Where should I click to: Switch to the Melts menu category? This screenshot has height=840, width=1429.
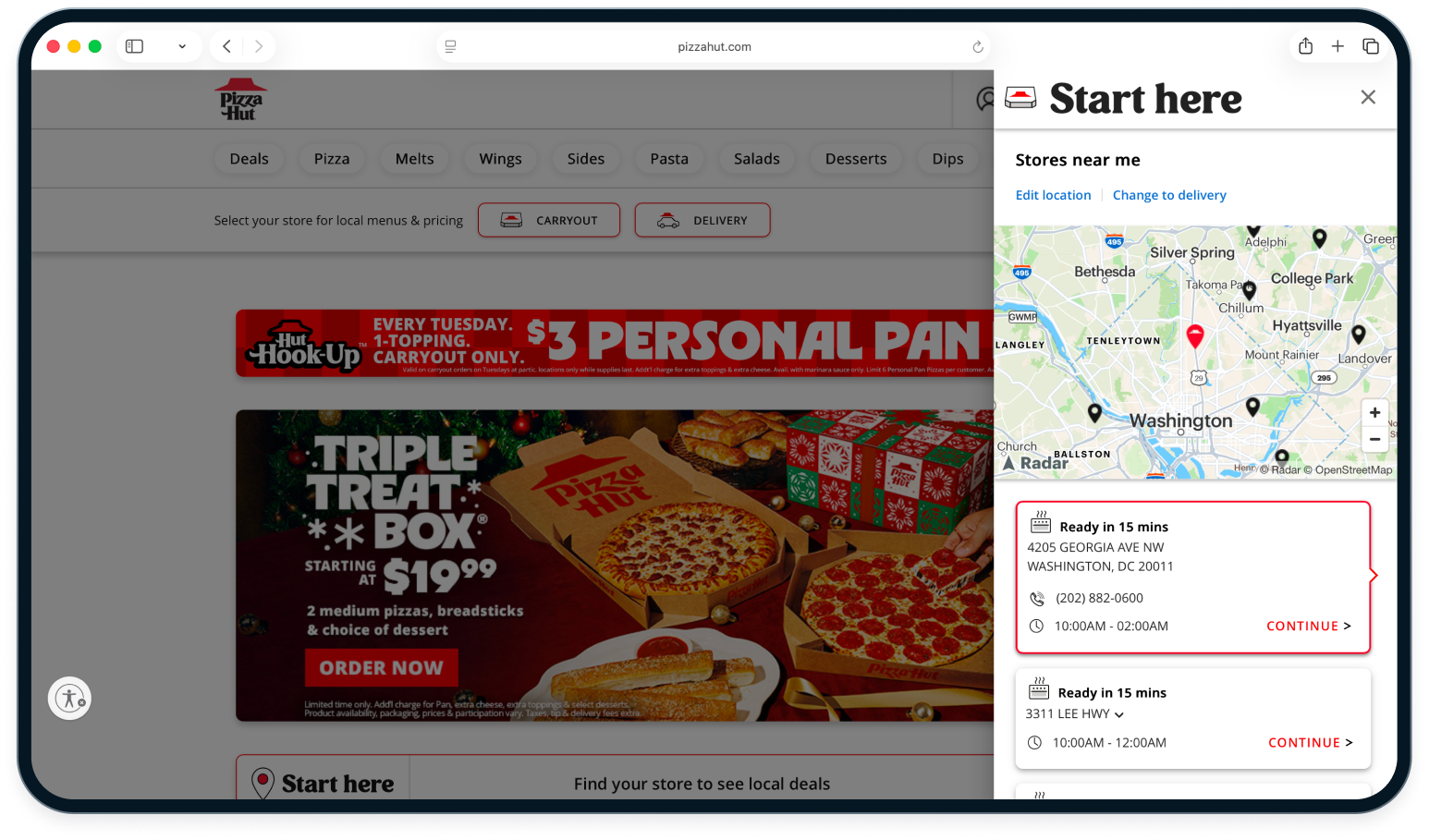(x=413, y=158)
